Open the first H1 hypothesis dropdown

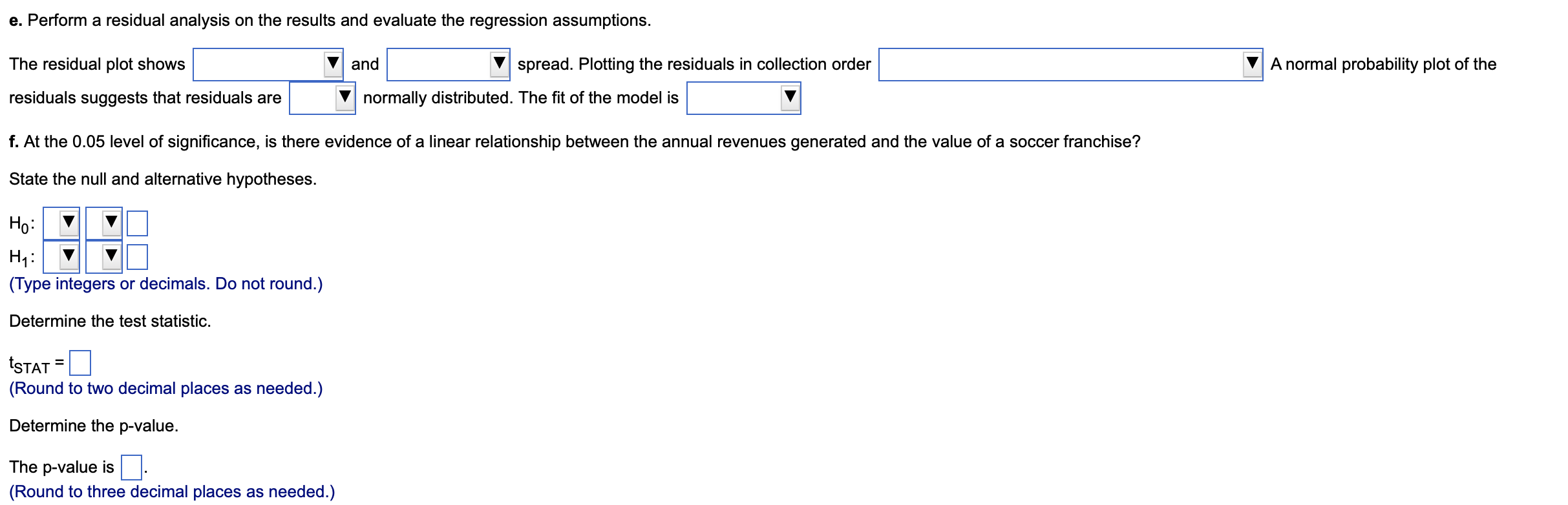[61, 256]
